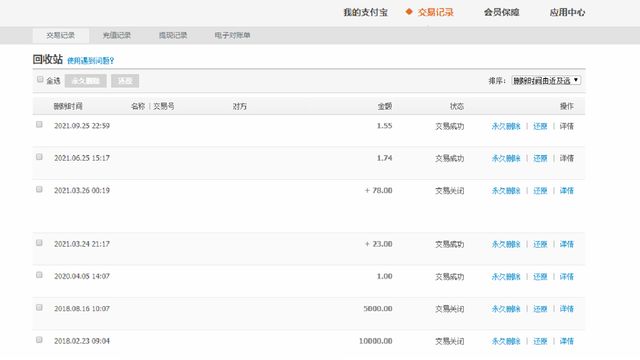View 详情 for the 10000.00 transaction
The width and height of the screenshot is (640, 360).
(567, 341)
